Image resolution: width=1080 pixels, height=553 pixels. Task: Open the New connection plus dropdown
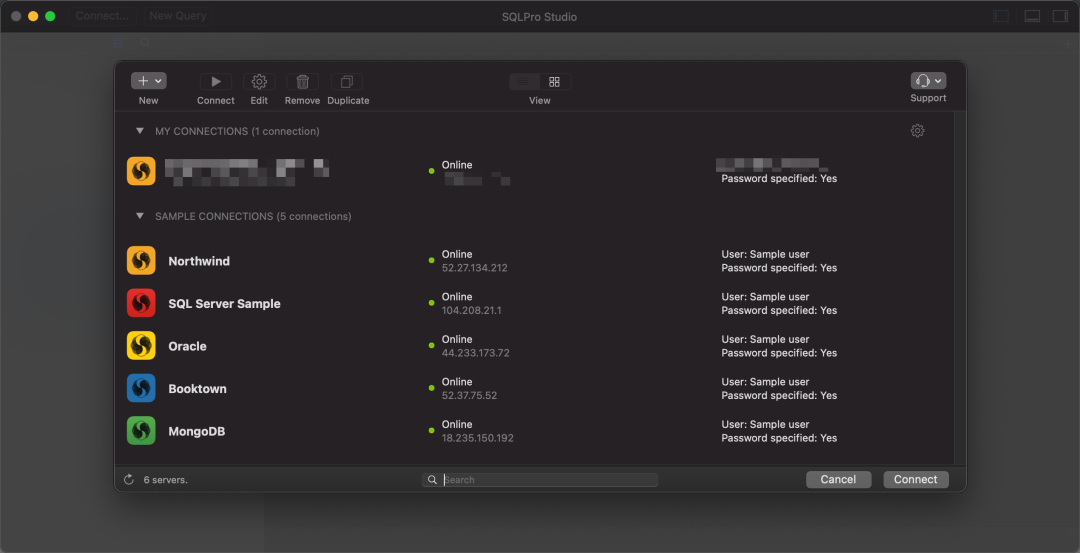click(x=149, y=81)
